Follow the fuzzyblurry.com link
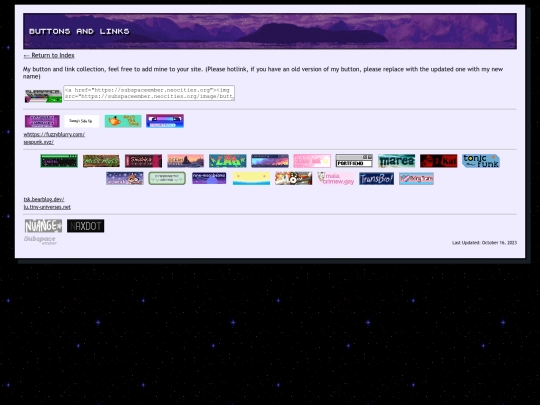The image size is (540, 405). pos(54,134)
